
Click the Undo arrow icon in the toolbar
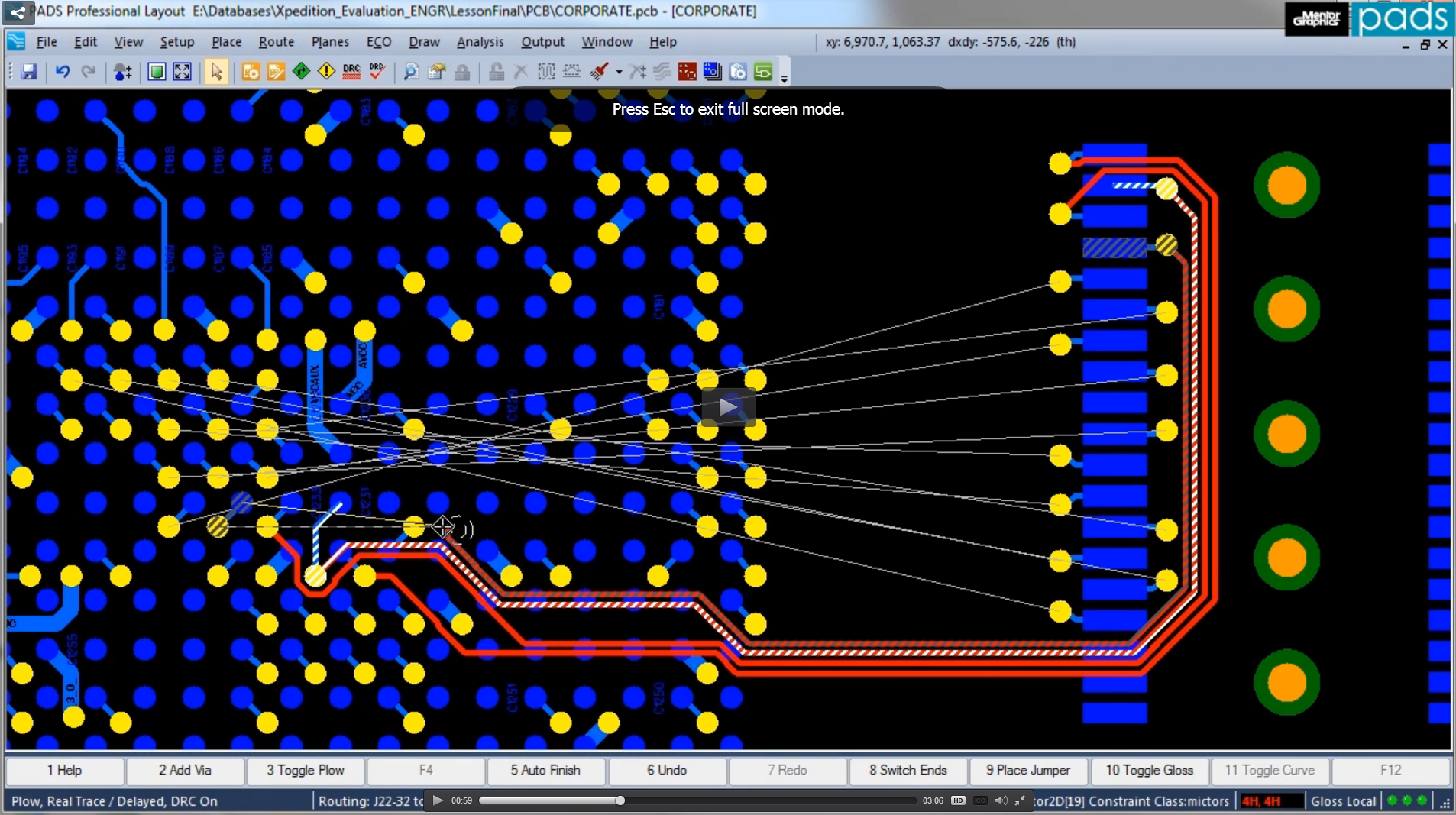(x=63, y=72)
